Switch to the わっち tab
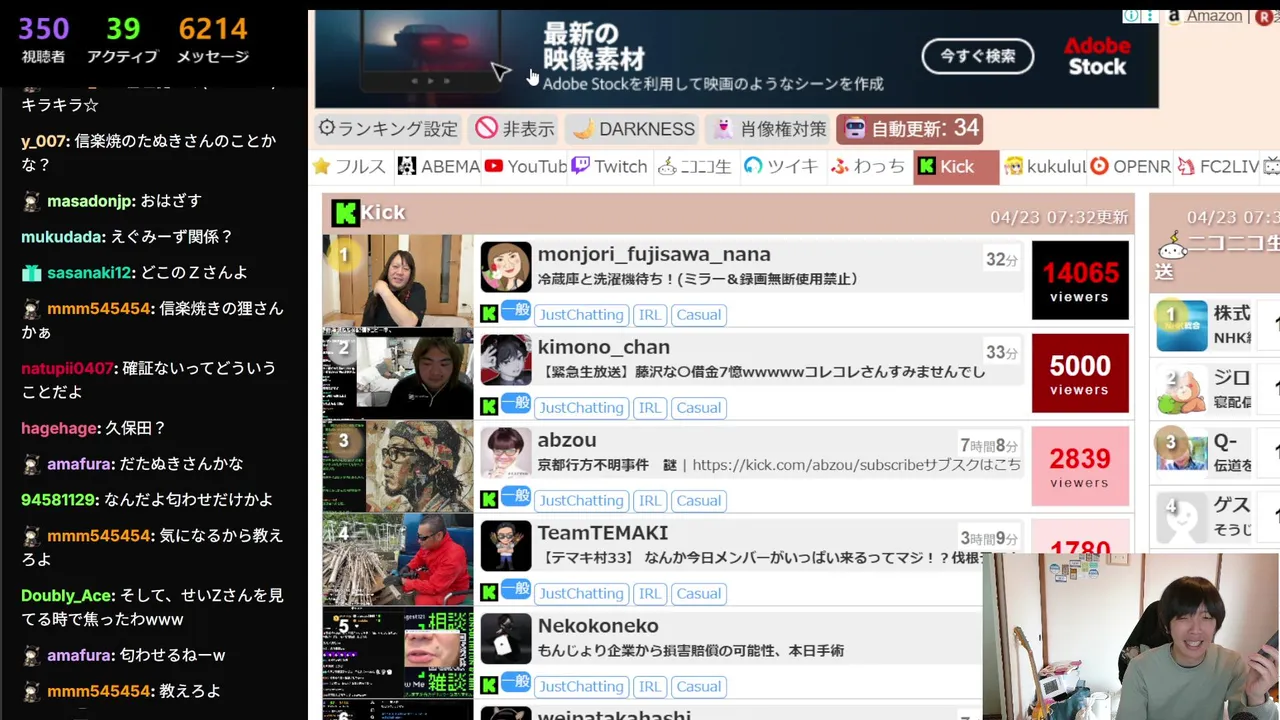The image size is (1280, 720). 868,167
